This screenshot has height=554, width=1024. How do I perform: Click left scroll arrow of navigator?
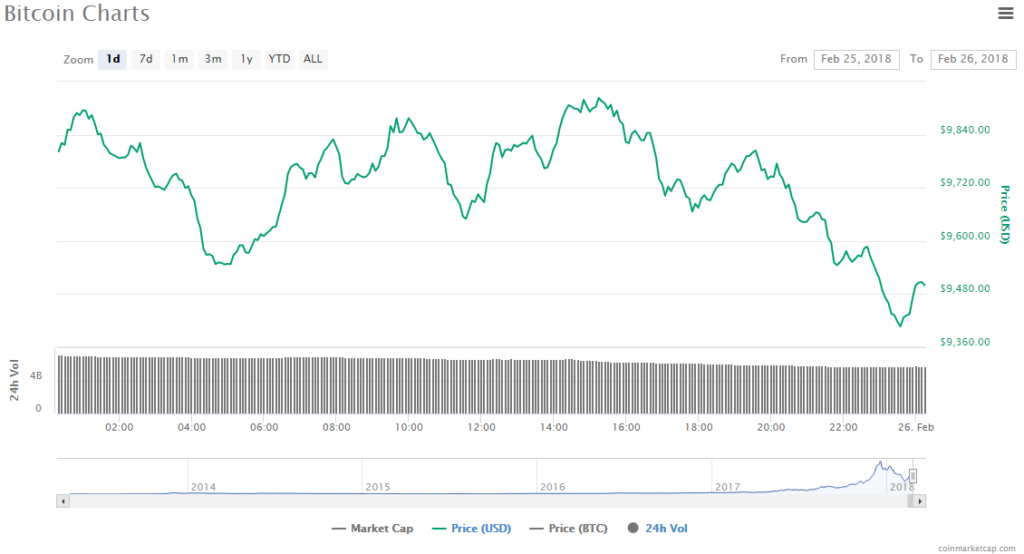[64, 499]
